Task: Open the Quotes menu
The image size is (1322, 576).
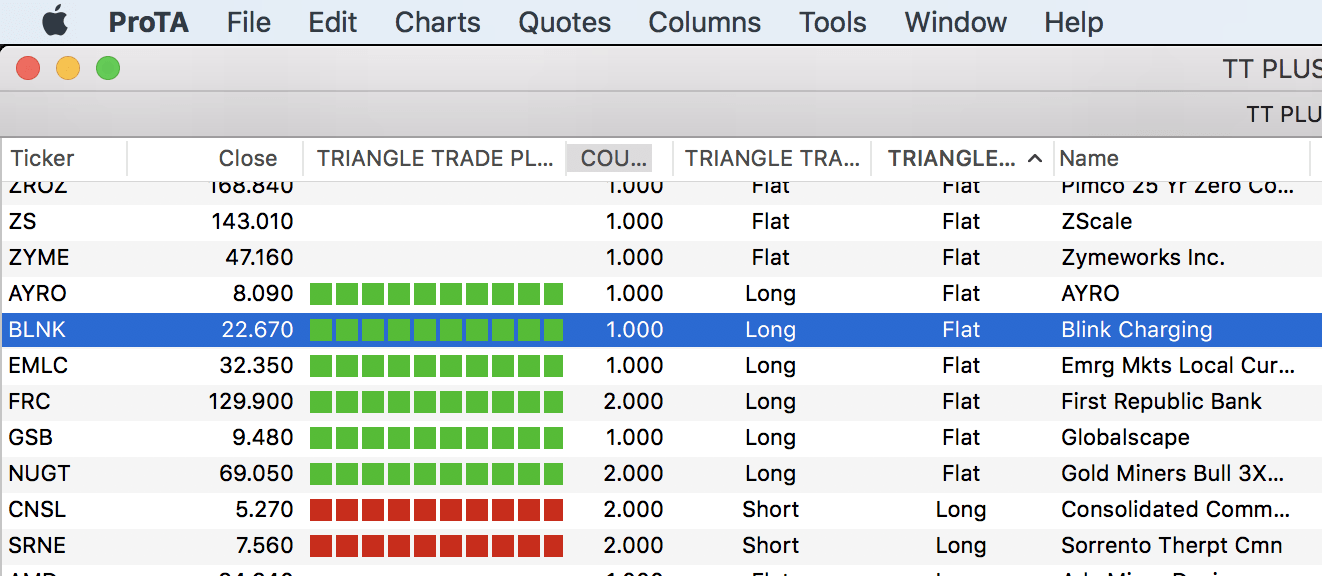Action: pyautogui.click(x=565, y=22)
